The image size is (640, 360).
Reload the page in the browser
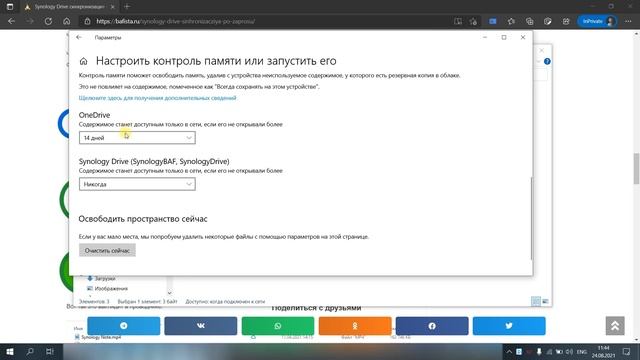(48, 21)
